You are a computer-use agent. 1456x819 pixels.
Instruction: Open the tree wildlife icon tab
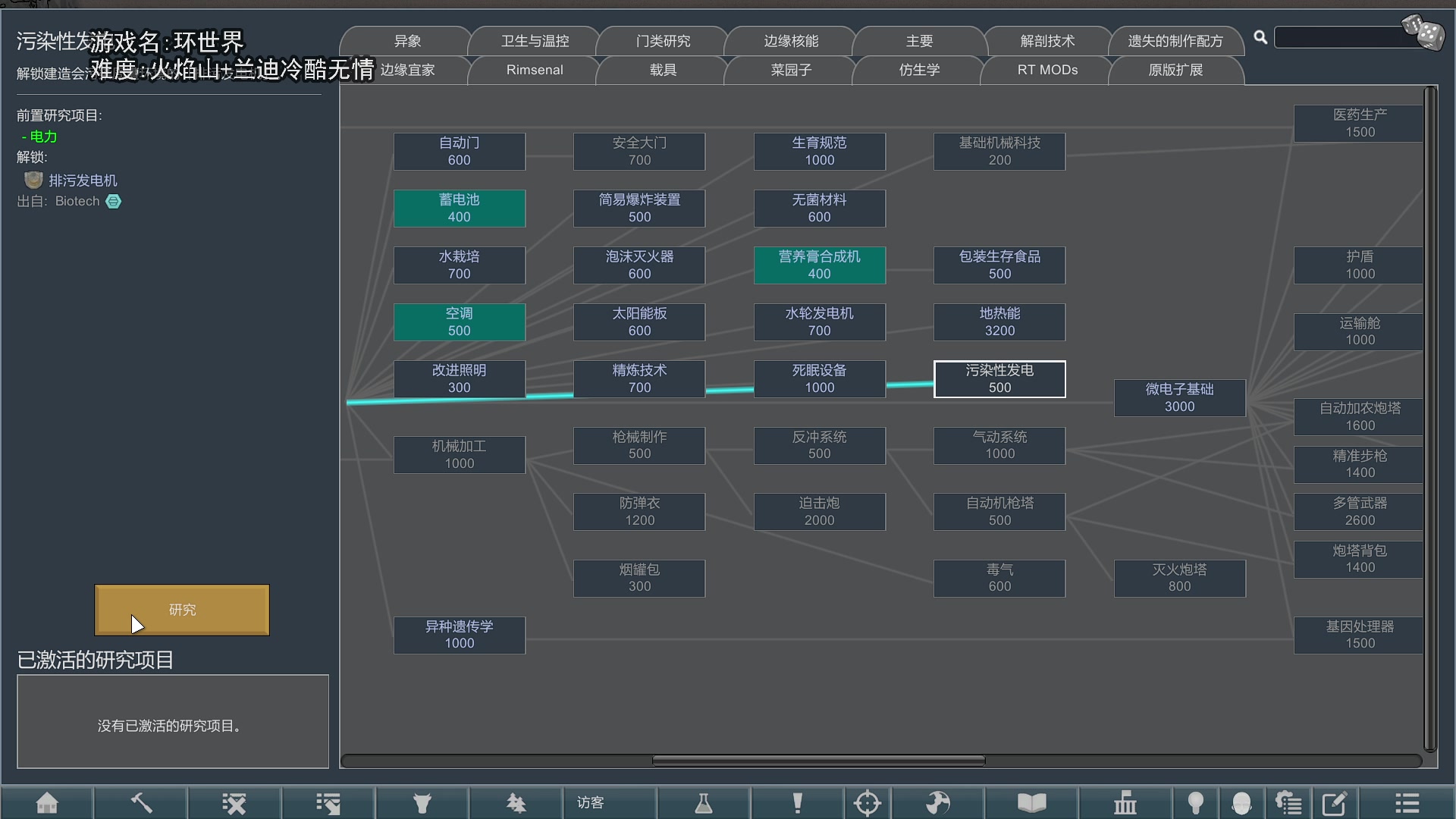(x=516, y=802)
